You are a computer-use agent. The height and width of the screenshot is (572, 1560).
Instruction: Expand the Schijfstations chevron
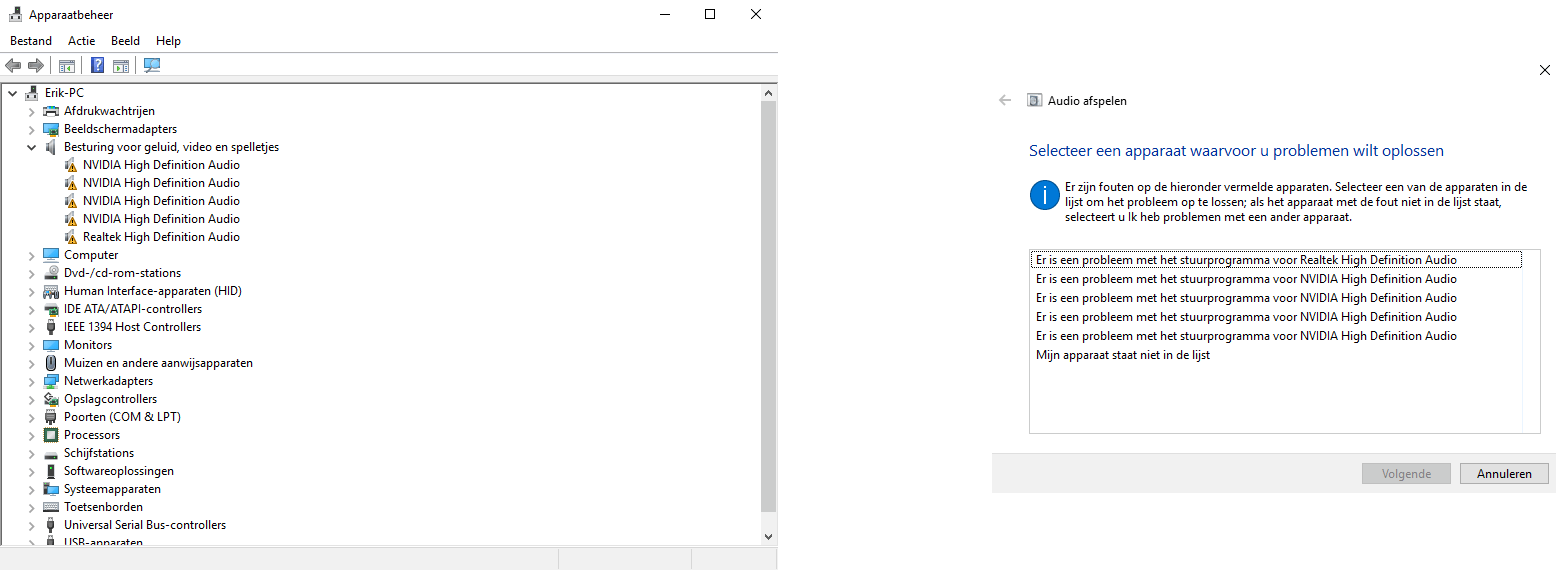coord(31,453)
